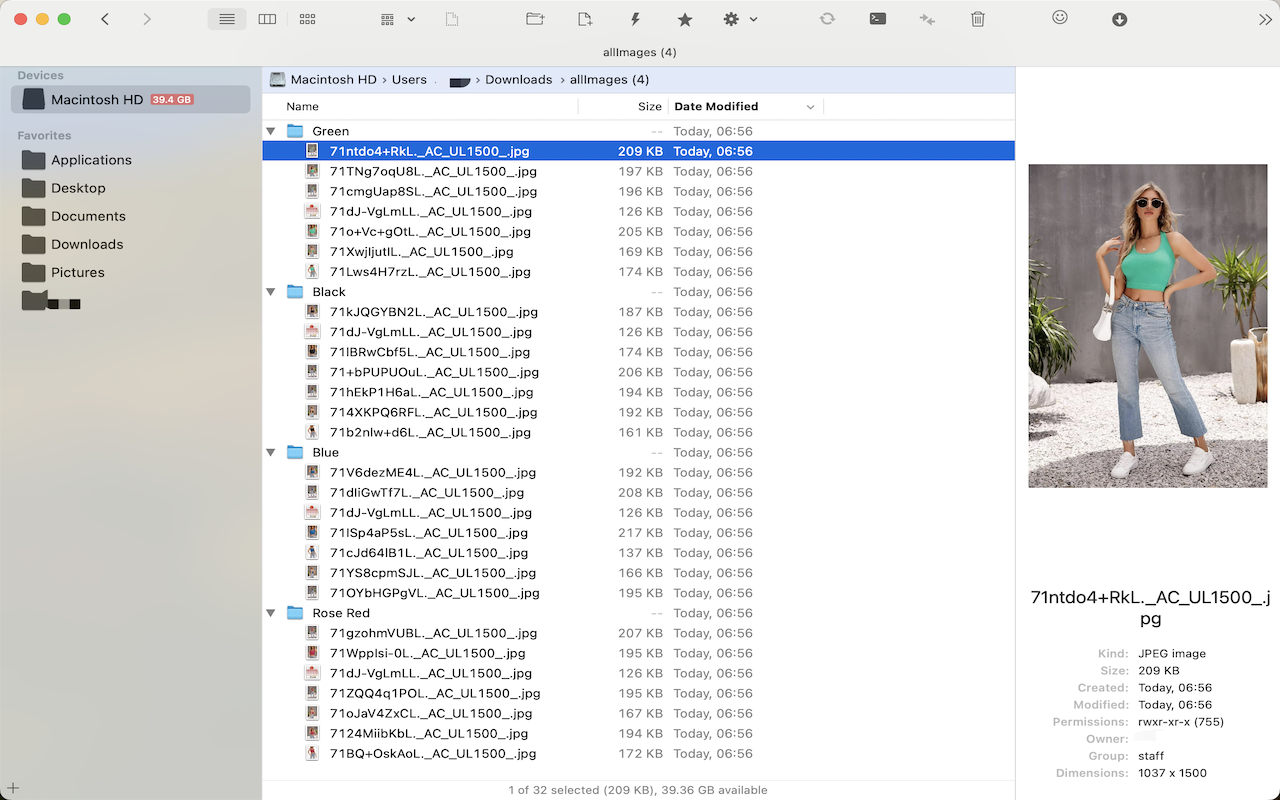Click the download toolbar icon

[1119, 18]
